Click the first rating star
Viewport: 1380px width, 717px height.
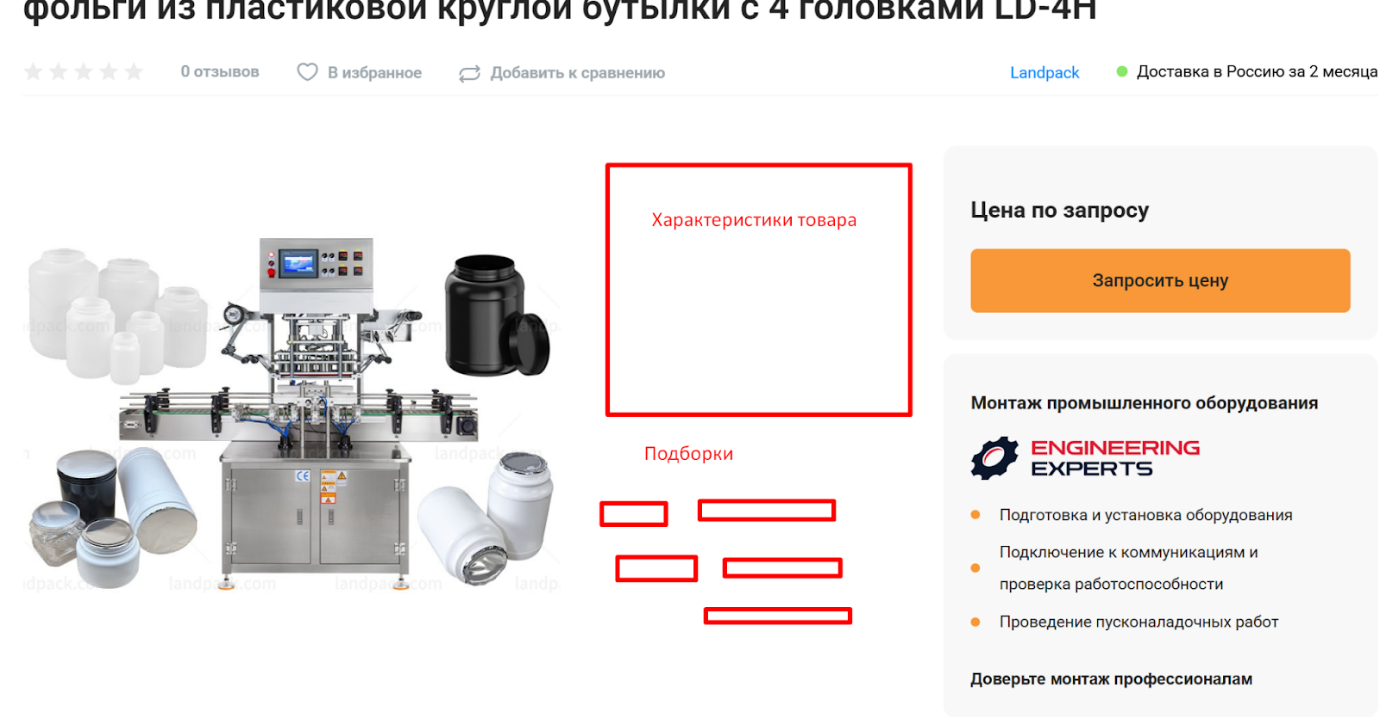[x=33, y=72]
